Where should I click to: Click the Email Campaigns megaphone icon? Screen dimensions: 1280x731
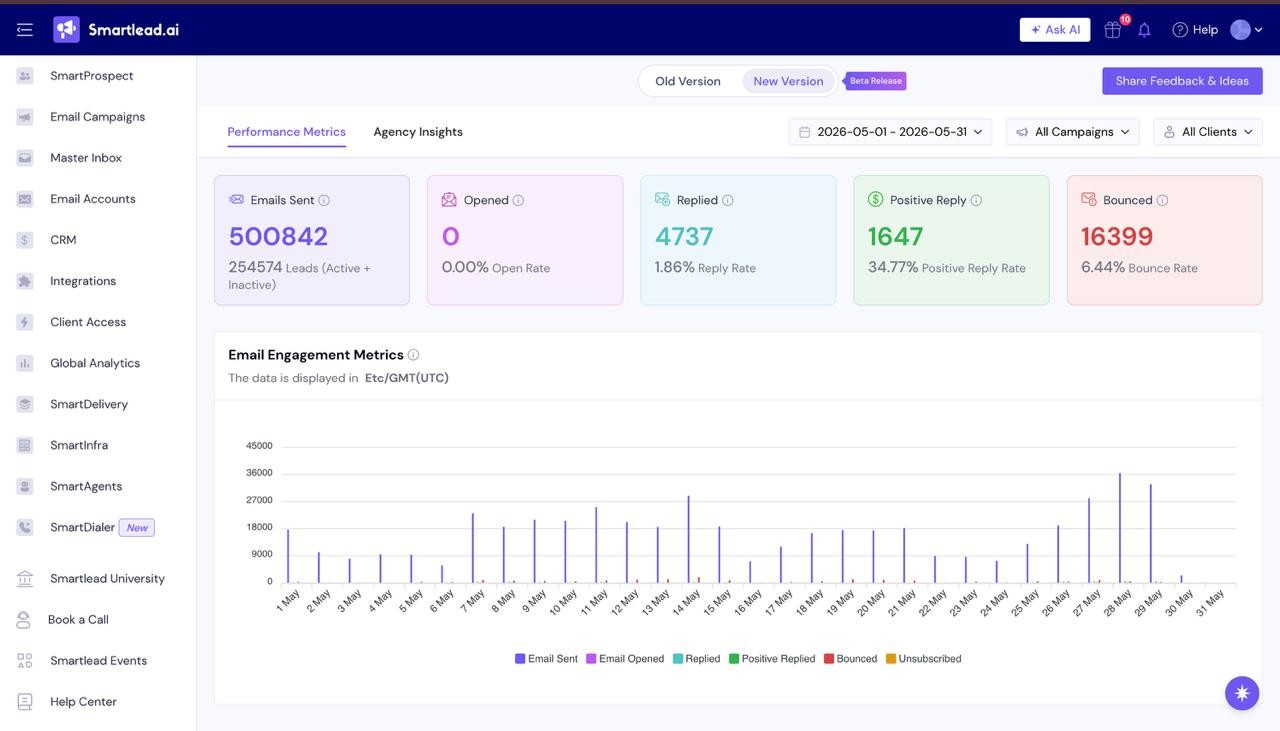tap(25, 117)
